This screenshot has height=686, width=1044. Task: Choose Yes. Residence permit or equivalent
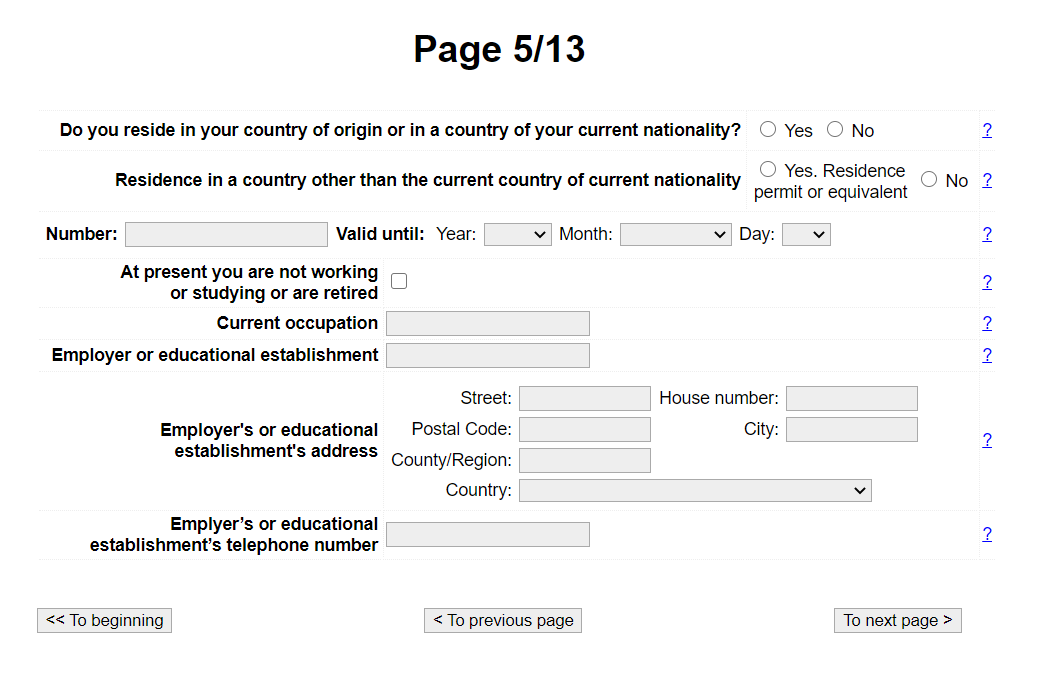pos(768,169)
